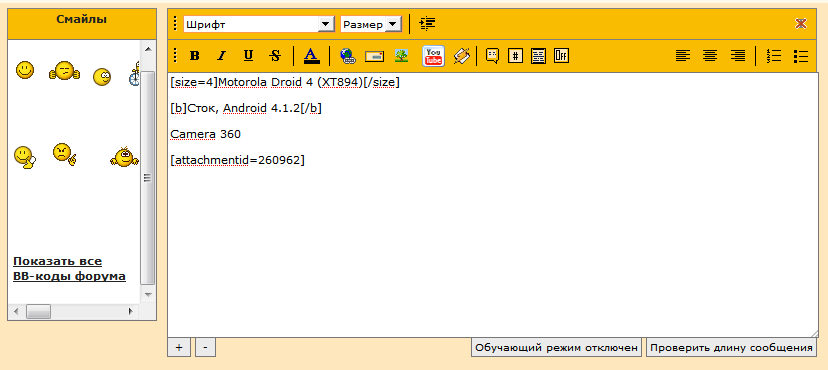Click the Camera 360 text line
Viewport: 828px width, 370px height.
[205, 134]
